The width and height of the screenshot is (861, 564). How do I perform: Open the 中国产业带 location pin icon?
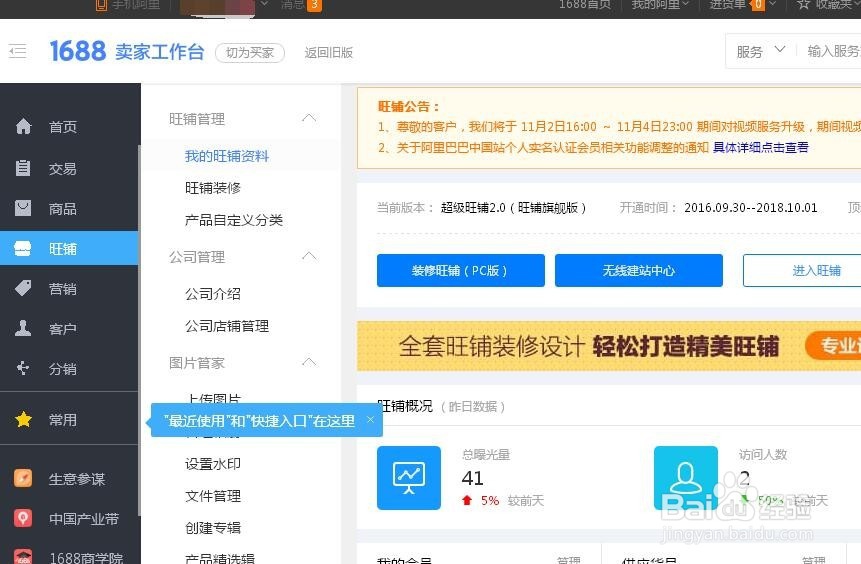23,518
